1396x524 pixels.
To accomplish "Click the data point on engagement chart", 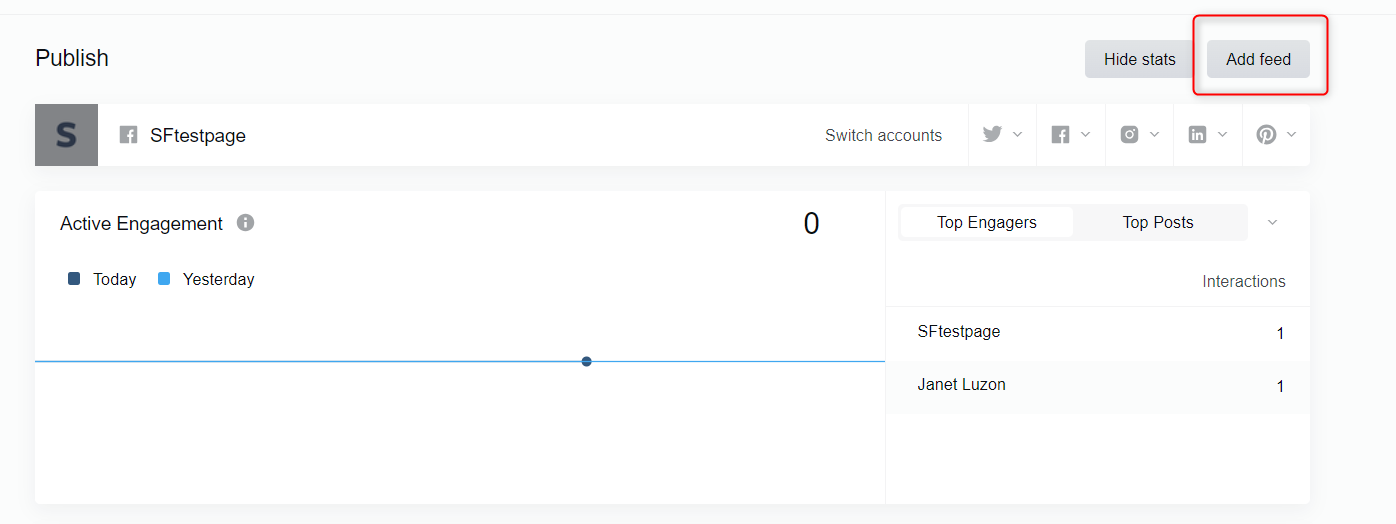I will point(586,361).
